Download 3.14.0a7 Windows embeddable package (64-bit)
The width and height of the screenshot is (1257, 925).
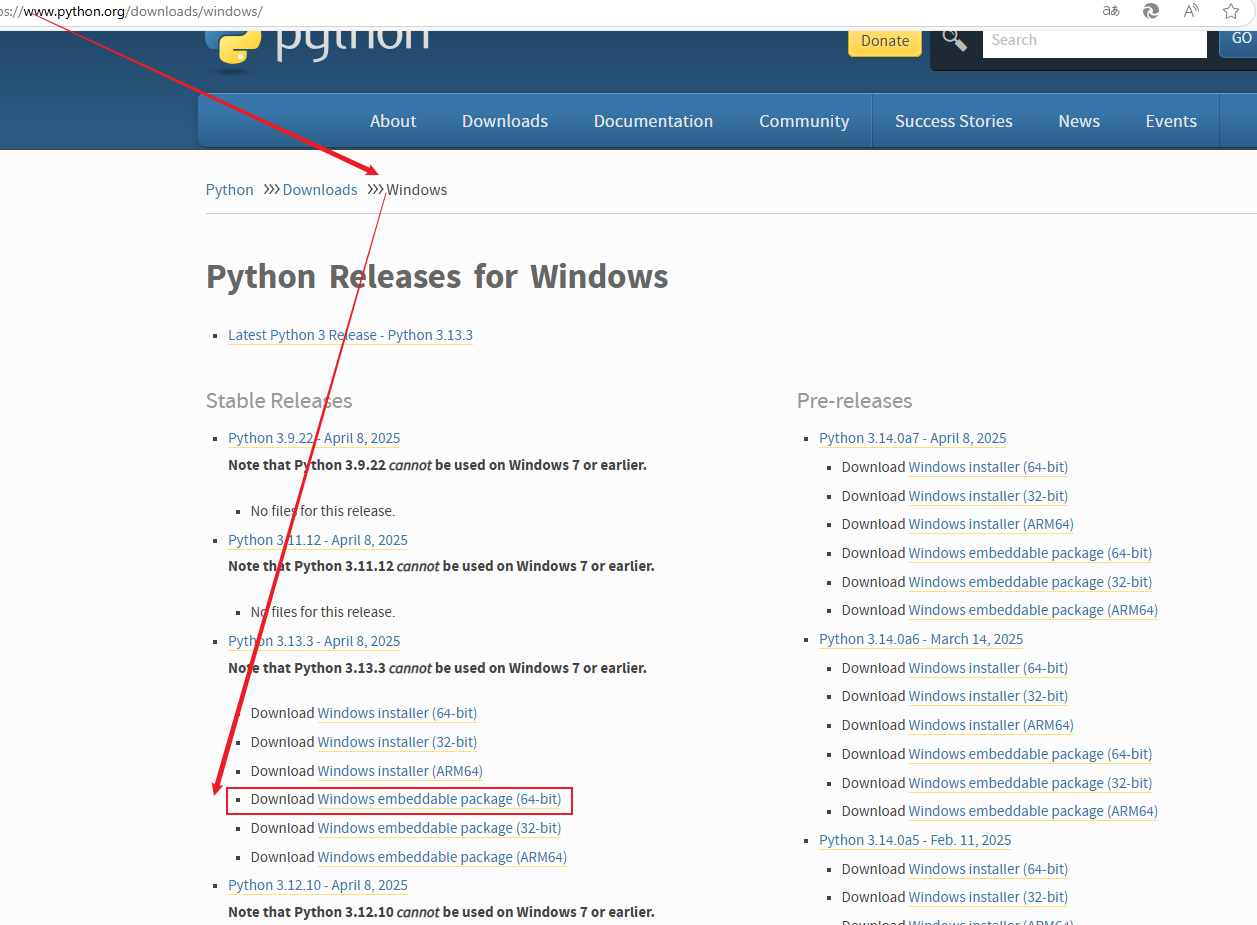pyautogui.click(x=1030, y=553)
